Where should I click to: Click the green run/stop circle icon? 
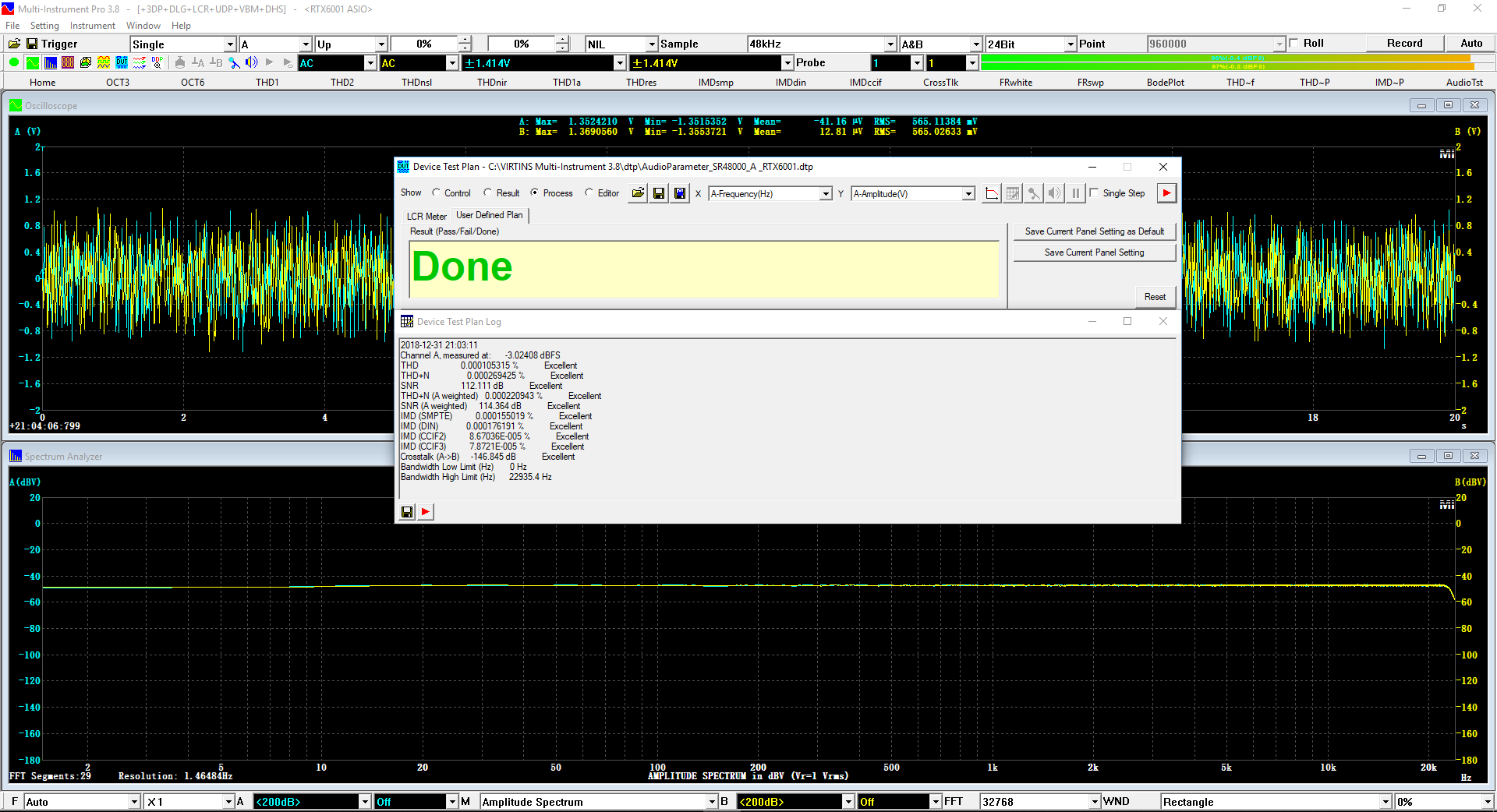click(x=14, y=62)
